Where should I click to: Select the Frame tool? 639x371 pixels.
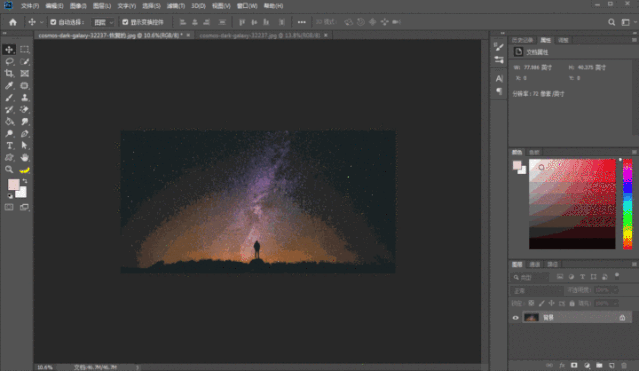coord(24,73)
